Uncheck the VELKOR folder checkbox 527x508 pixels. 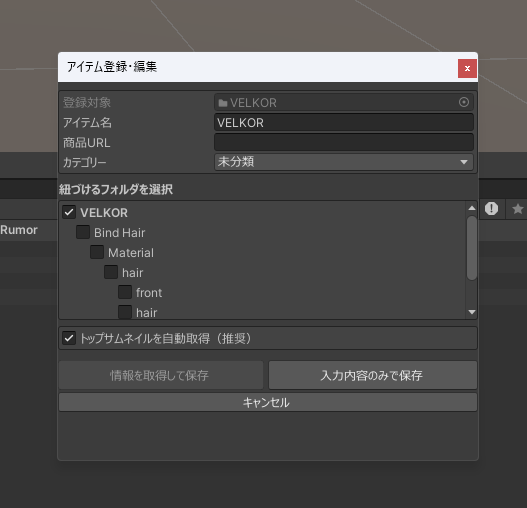pyautogui.click(x=69, y=212)
